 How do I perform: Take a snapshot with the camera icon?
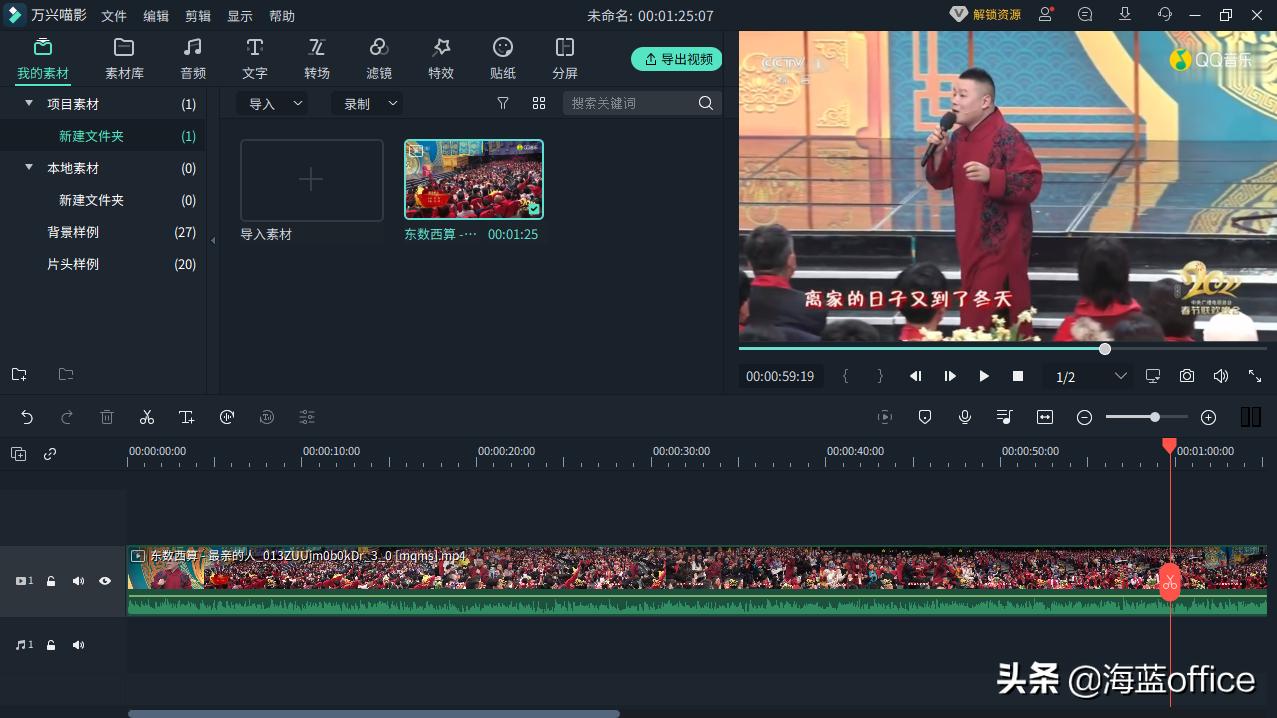click(1186, 376)
